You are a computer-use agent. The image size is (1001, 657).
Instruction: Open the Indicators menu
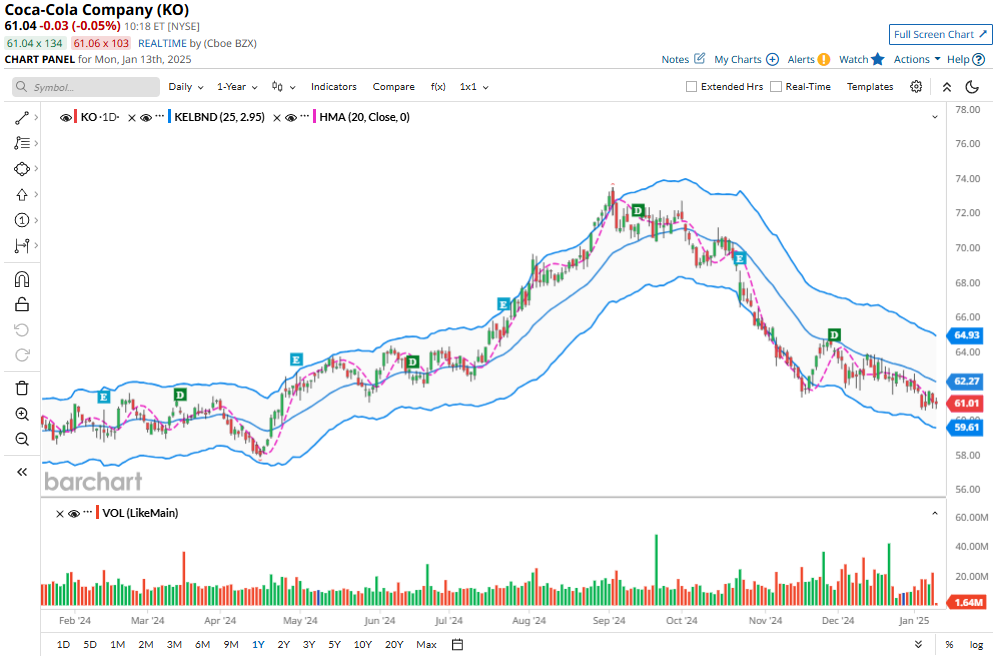(x=333, y=87)
